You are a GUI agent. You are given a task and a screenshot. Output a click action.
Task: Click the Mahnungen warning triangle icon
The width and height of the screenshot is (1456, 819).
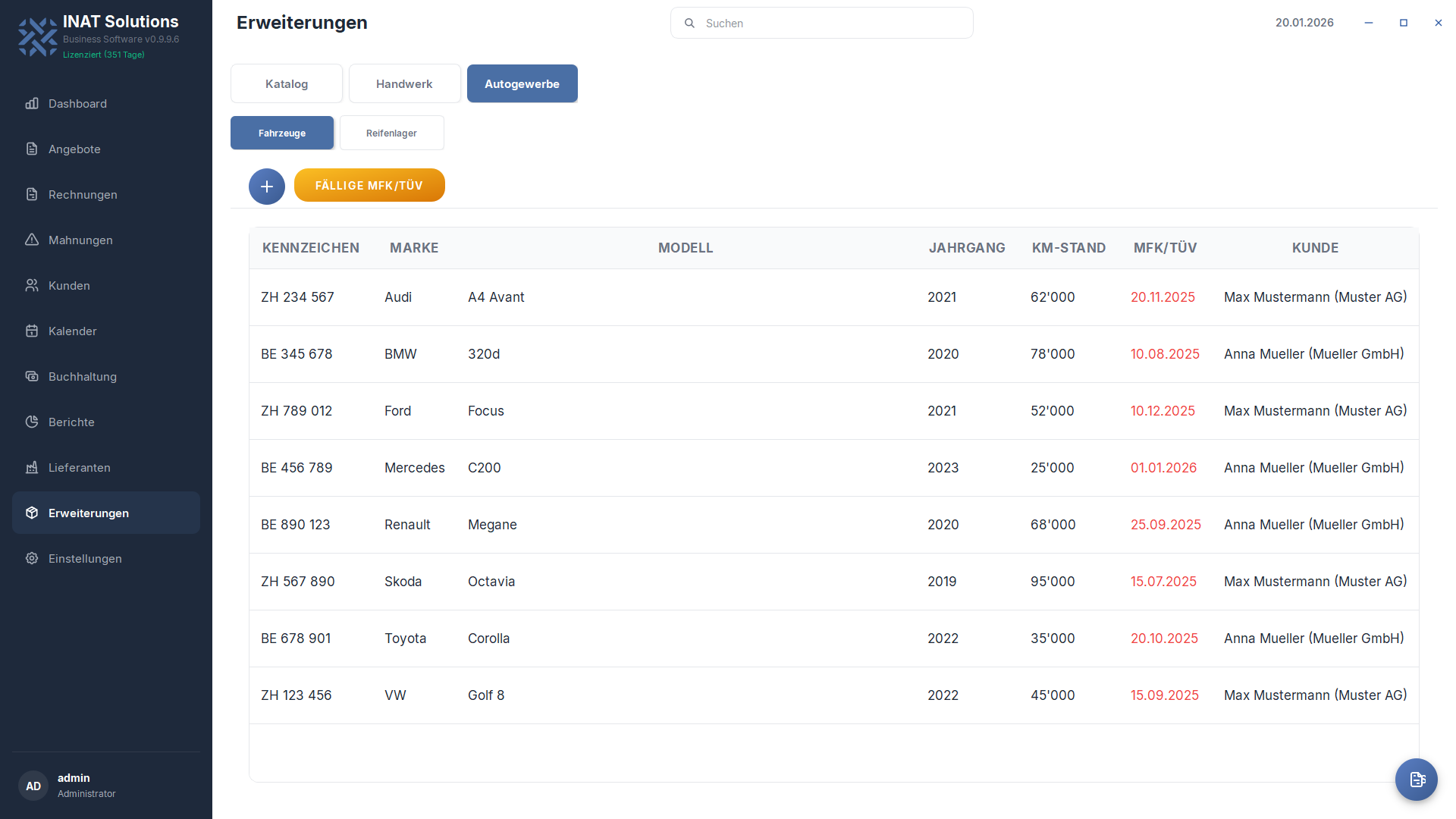pyautogui.click(x=32, y=240)
